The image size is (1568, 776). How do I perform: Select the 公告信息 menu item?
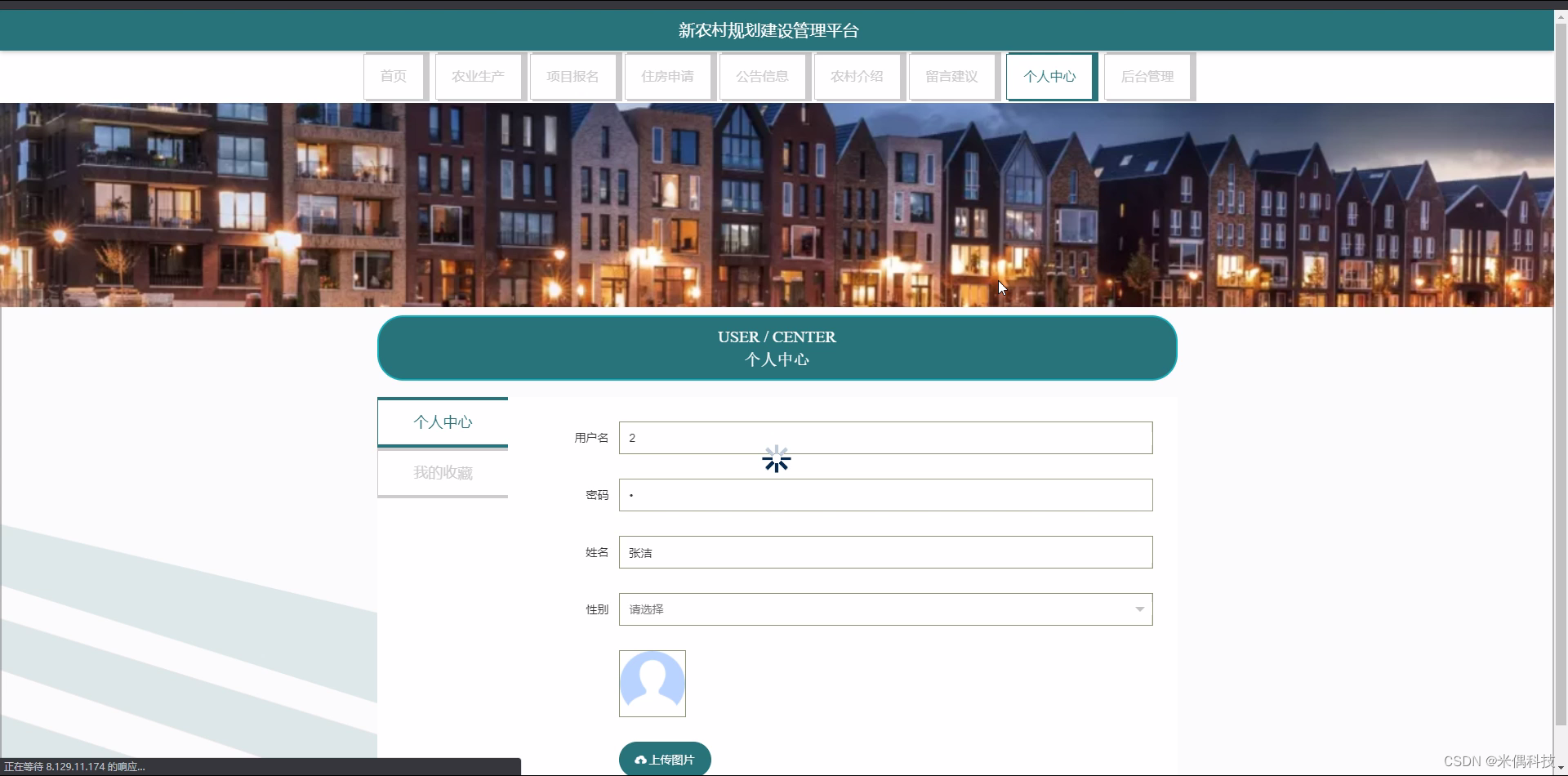pyautogui.click(x=764, y=77)
